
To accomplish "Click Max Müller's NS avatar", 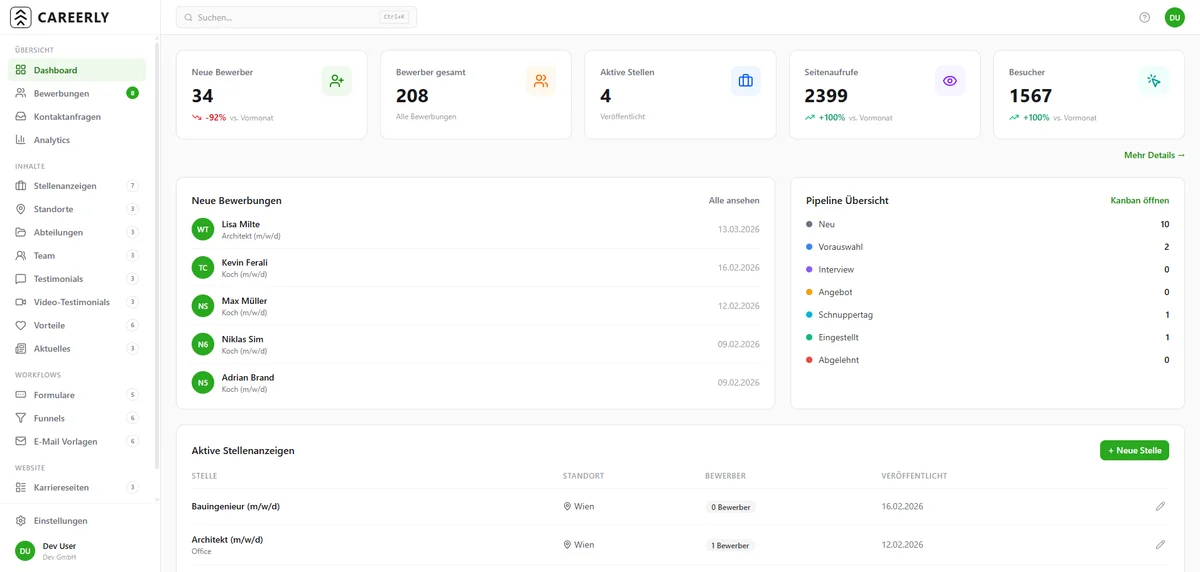I will pyautogui.click(x=203, y=306).
